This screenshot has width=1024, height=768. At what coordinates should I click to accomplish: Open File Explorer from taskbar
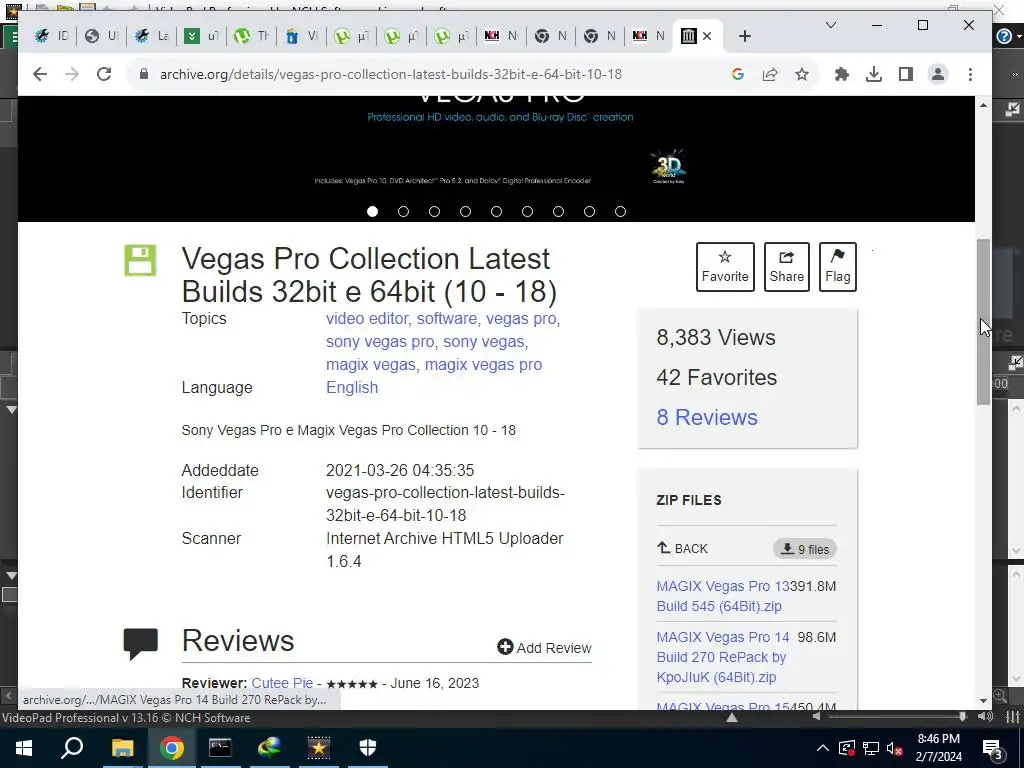pyautogui.click(x=122, y=748)
